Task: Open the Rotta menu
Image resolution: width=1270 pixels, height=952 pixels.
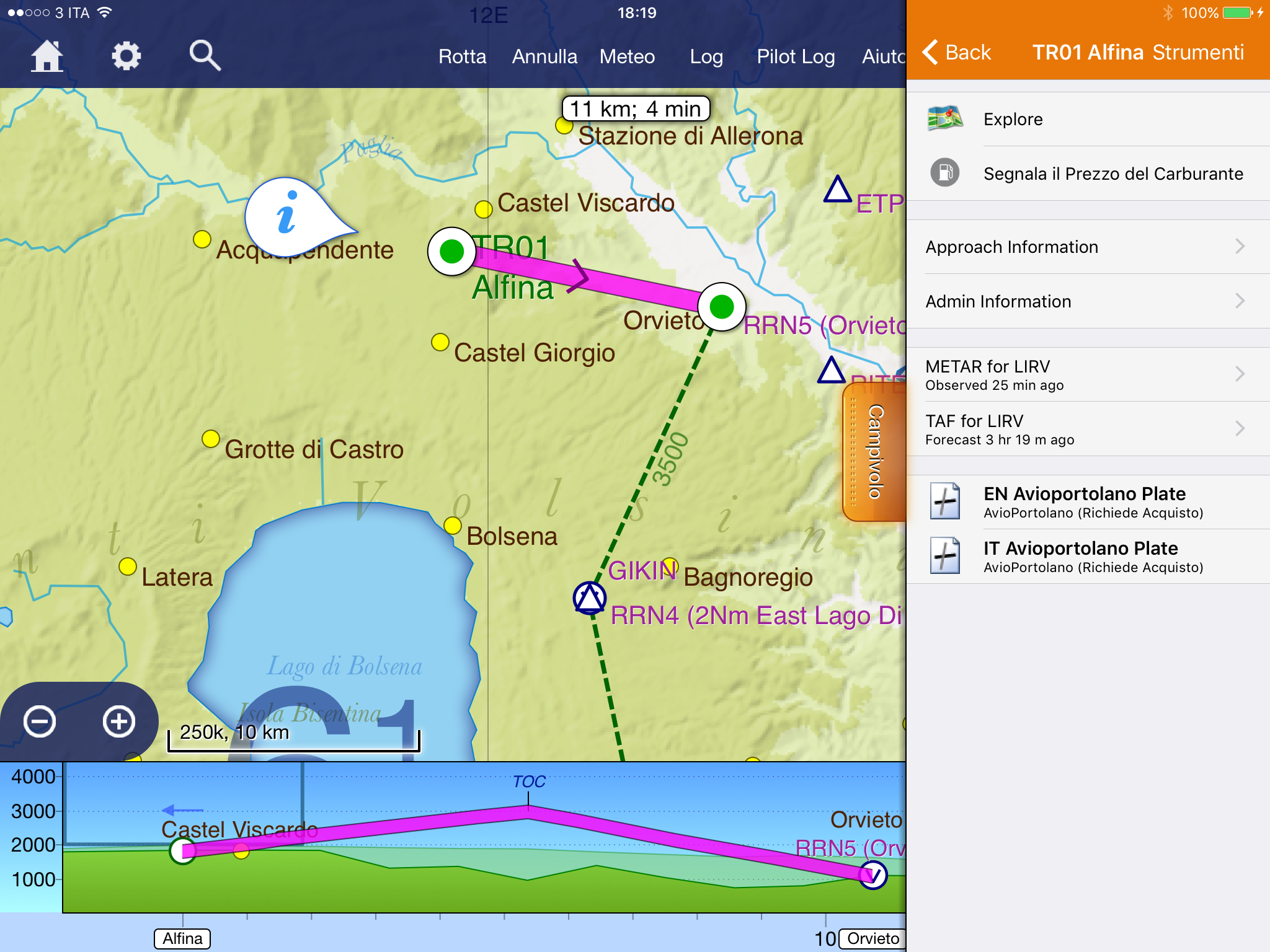Action: tap(462, 56)
